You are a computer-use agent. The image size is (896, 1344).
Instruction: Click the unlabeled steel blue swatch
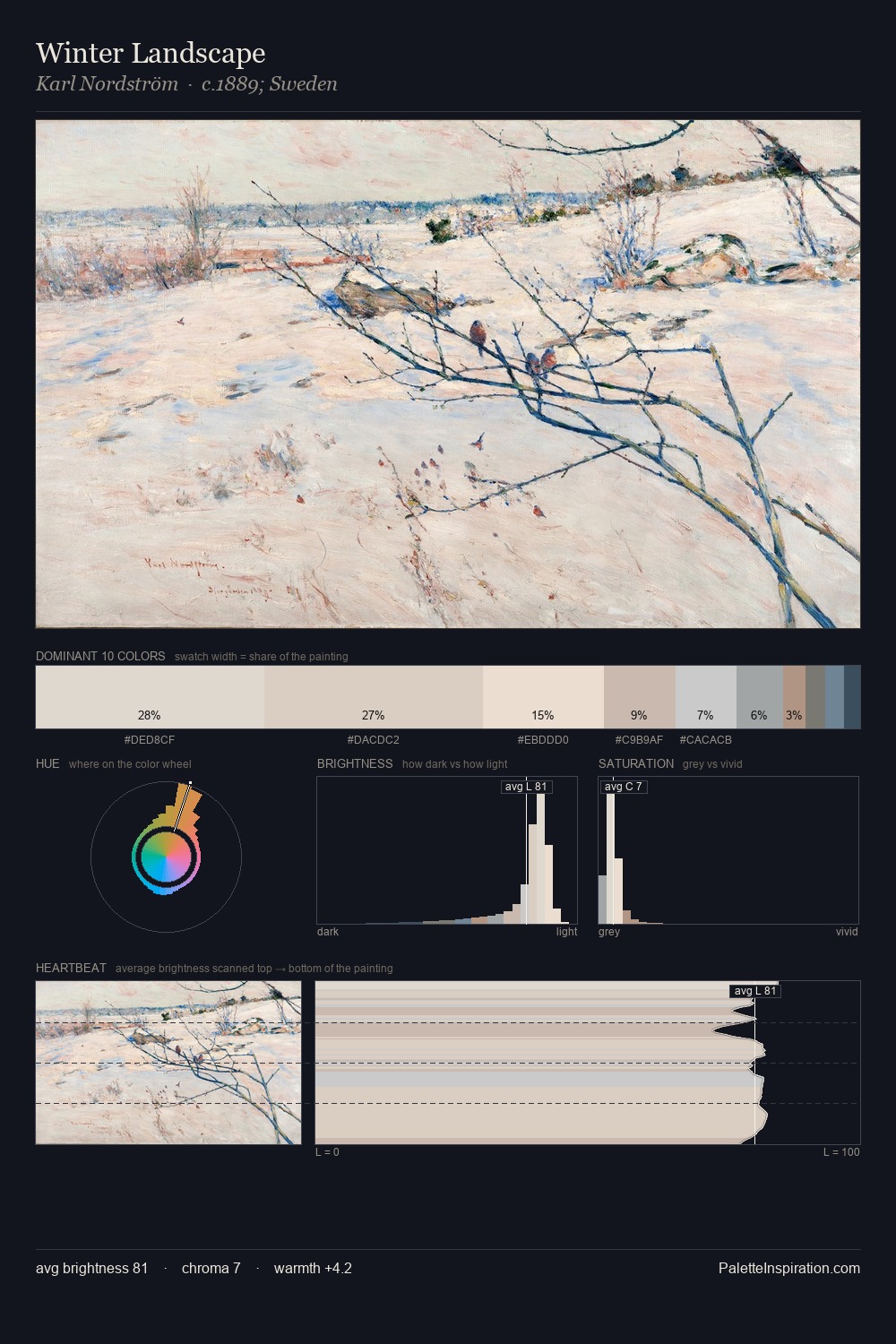[x=834, y=696]
